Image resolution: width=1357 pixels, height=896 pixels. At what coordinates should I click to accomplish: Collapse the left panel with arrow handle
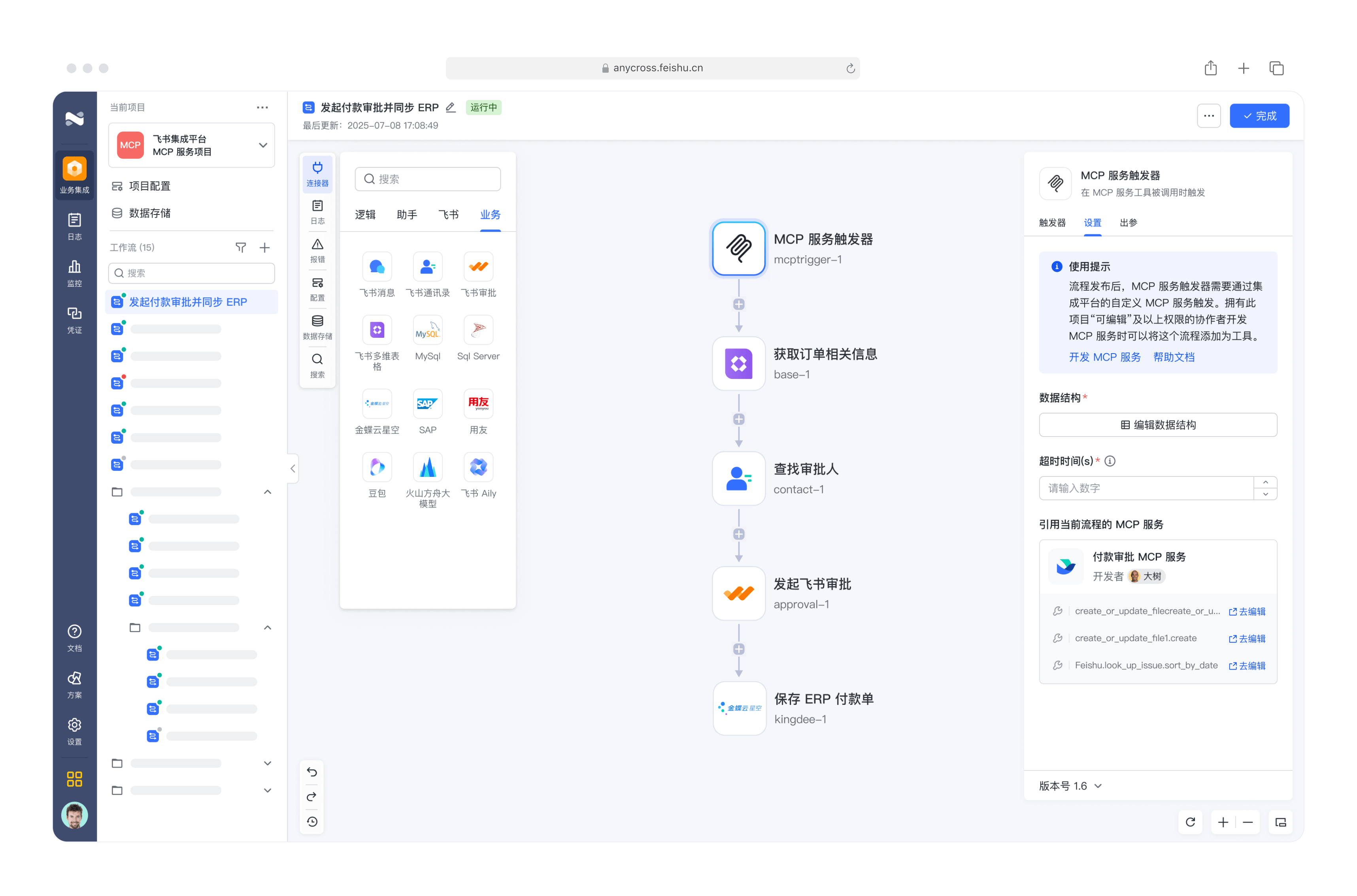(x=293, y=469)
